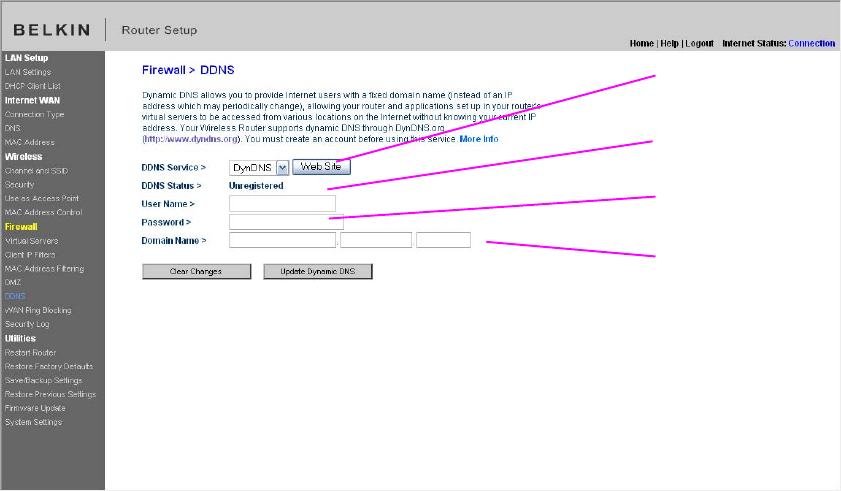Open Restore Previous Settings page
This screenshot has width=841, height=491.
click(x=50, y=394)
